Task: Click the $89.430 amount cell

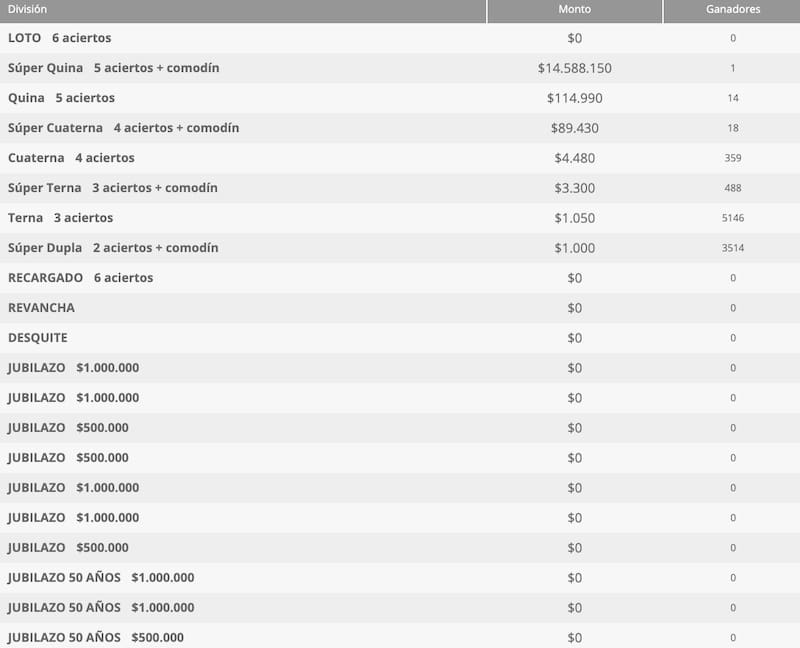Action: click(574, 128)
